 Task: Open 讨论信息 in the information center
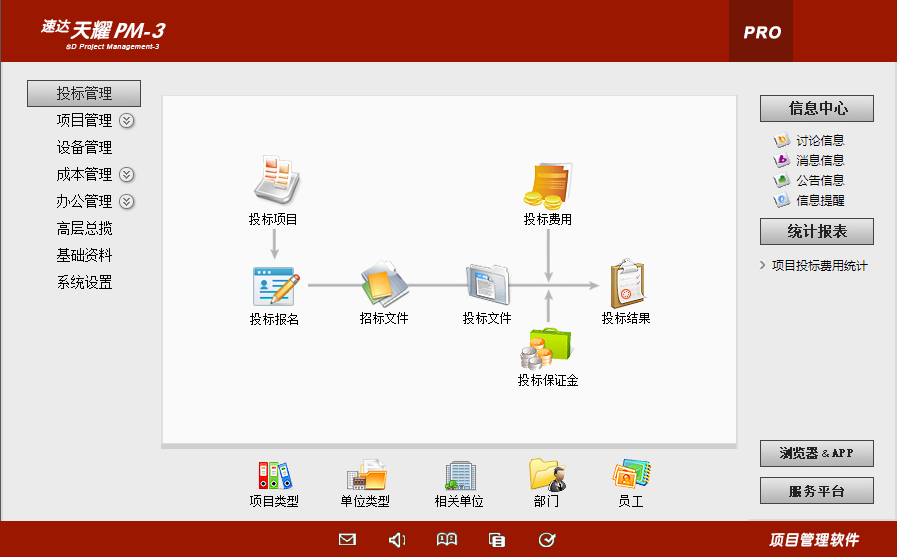point(819,141)
